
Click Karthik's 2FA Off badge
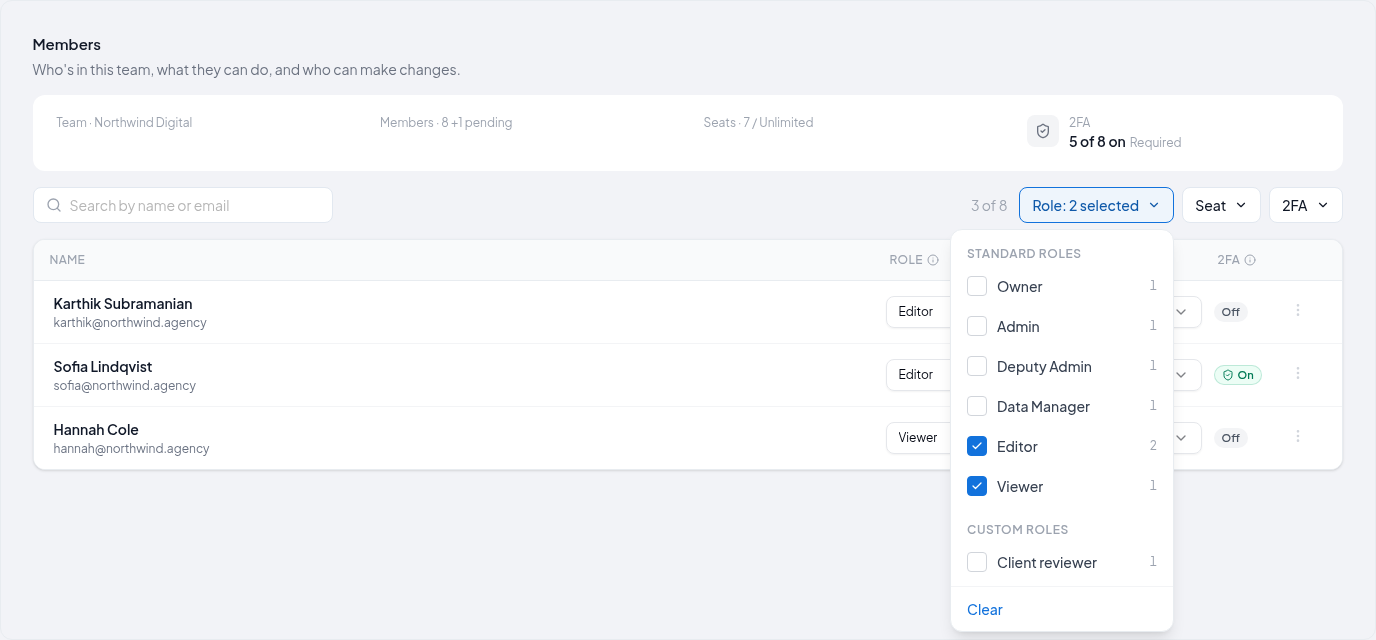click(1231, 312)
